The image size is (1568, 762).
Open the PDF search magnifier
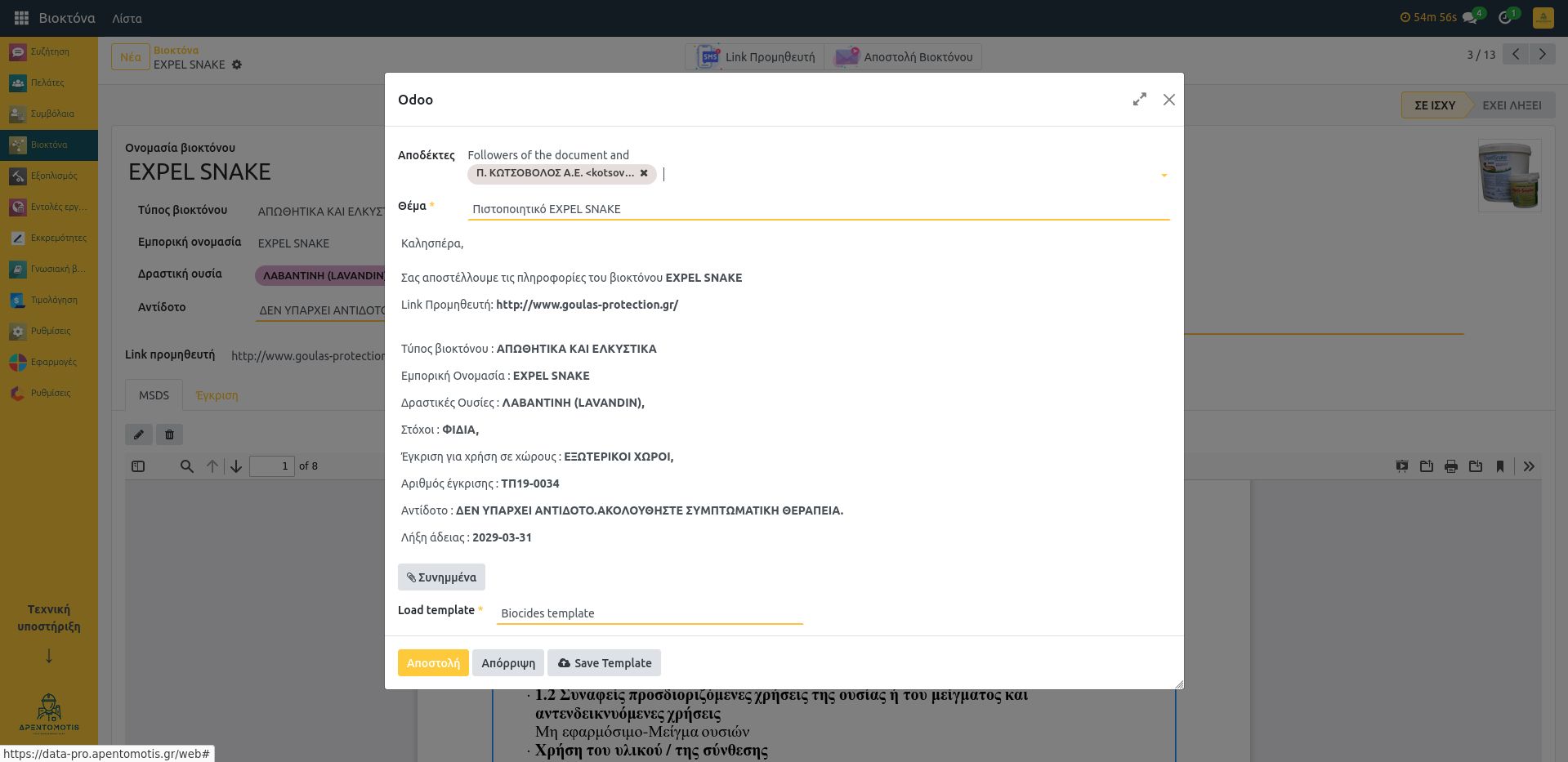[187, 466]
